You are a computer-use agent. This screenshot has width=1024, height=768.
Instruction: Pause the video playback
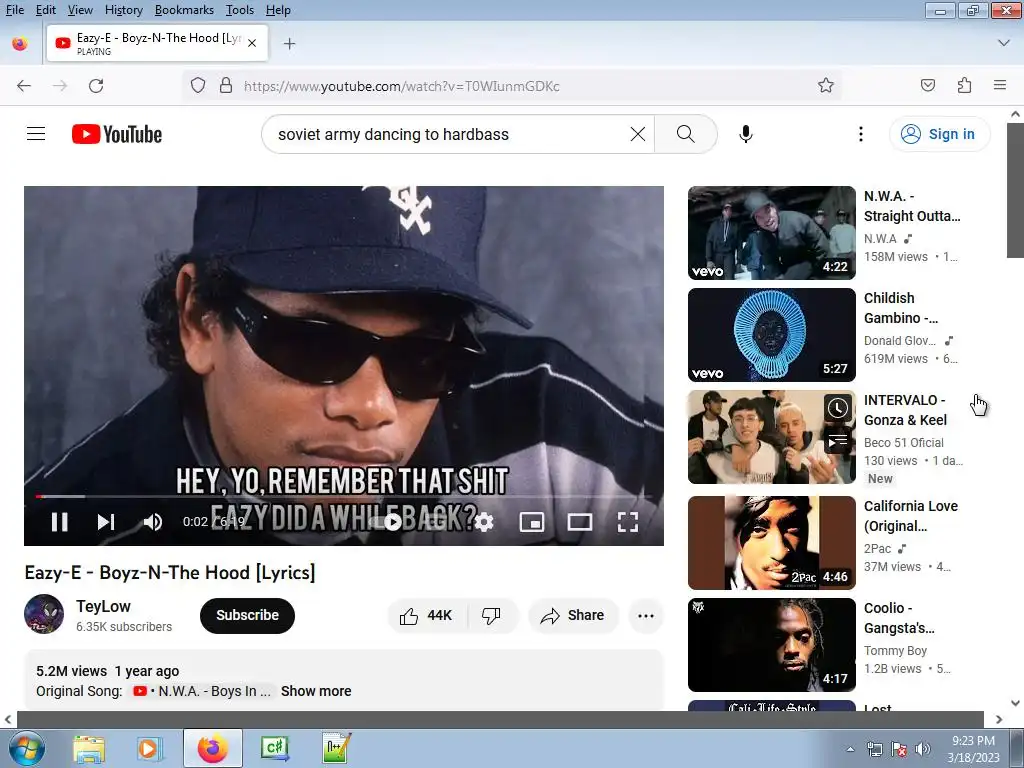(59, 522)
